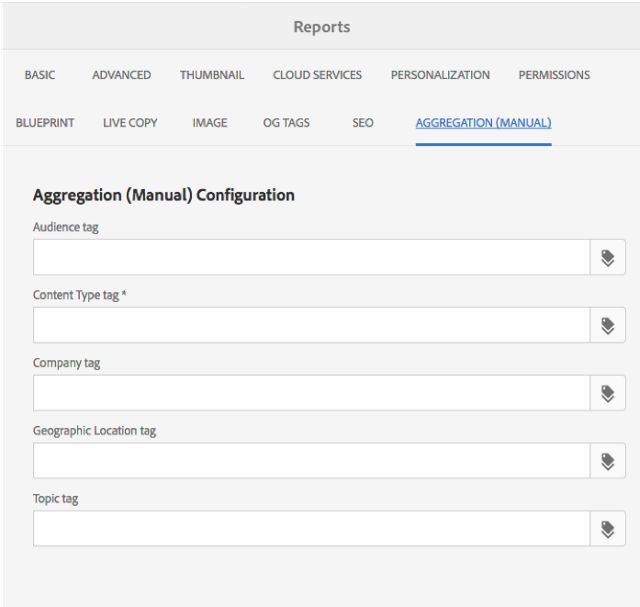The height and width of the screenshot is (607, 640).
Task: Click the Company tag picker icon
Action: 607,393
